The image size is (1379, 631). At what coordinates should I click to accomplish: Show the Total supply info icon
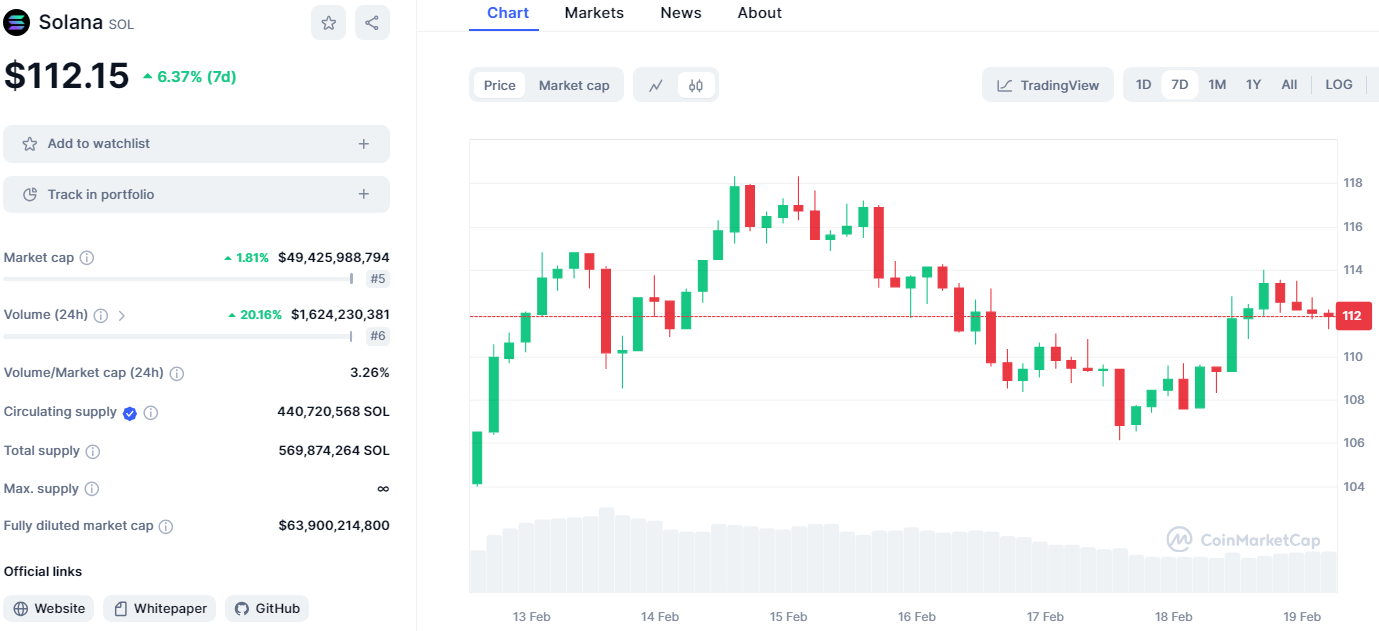point(93,451)
